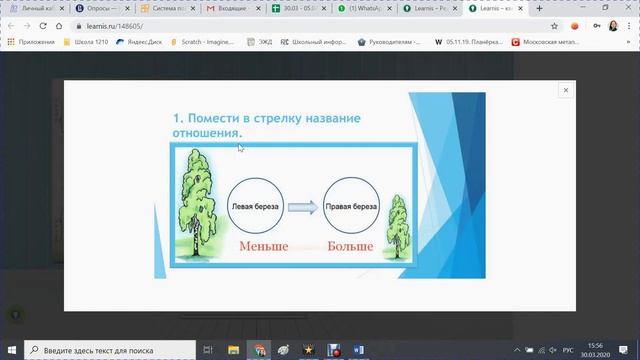The height and width of the screenshot is (360, 640).
Task: Close the Опросы tab
Action: click(x=127, y=8)
